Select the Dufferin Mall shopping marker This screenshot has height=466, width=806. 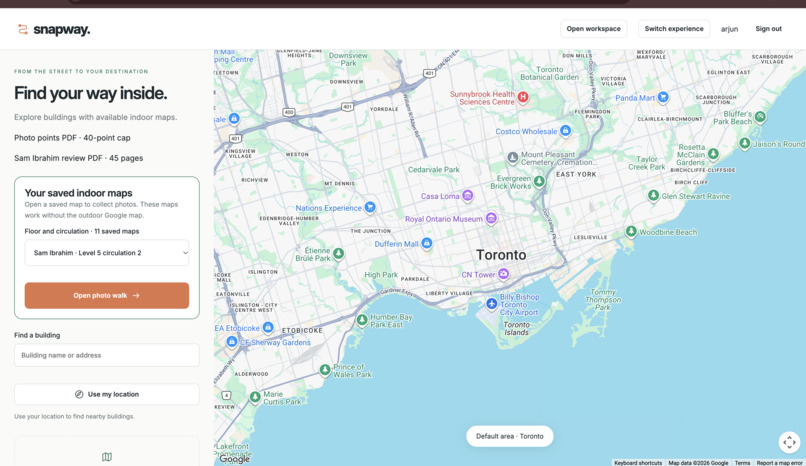click(x=427, y=243)
